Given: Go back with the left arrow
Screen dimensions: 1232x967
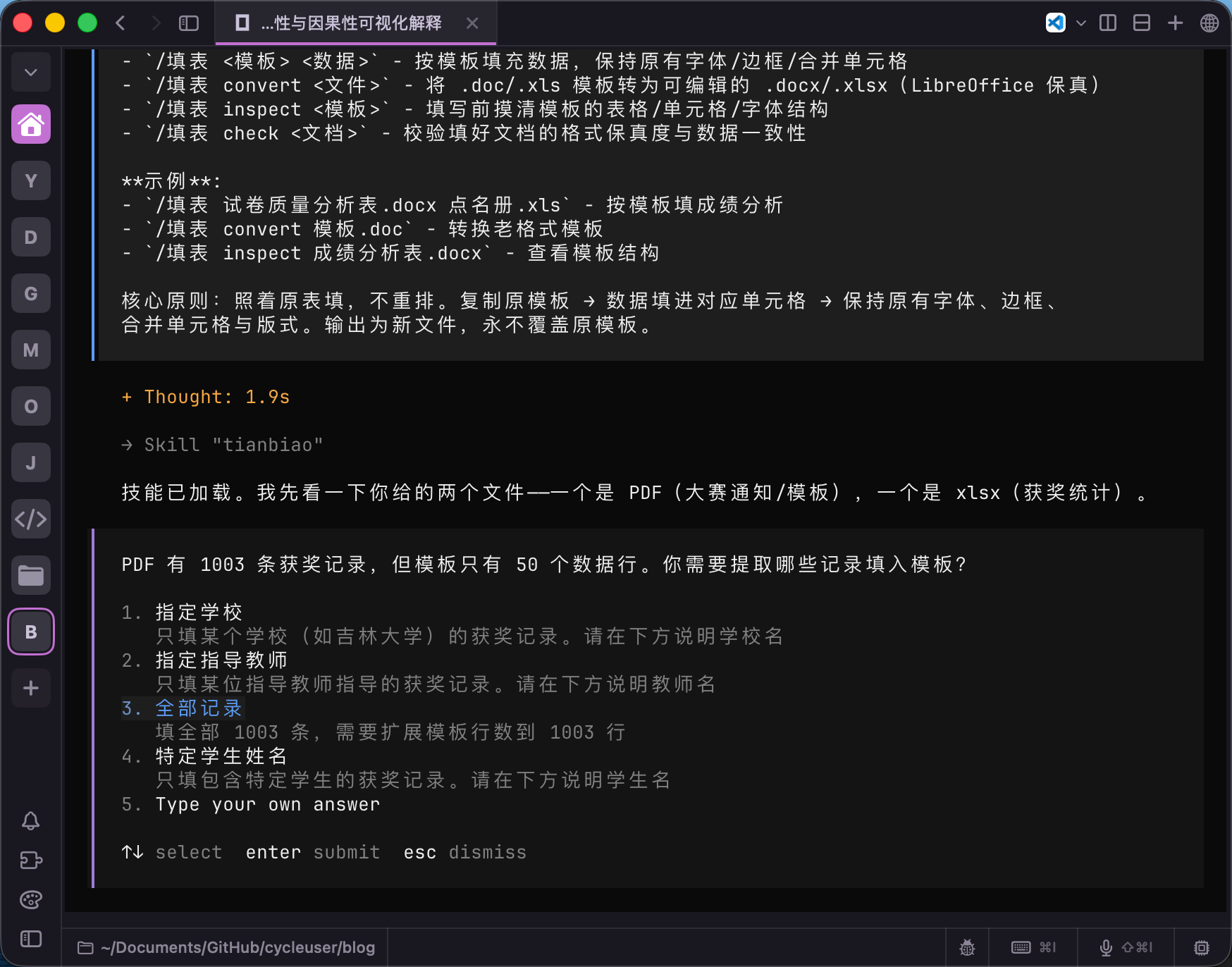Looking at the screenshot, I should [x=121, y=23].
